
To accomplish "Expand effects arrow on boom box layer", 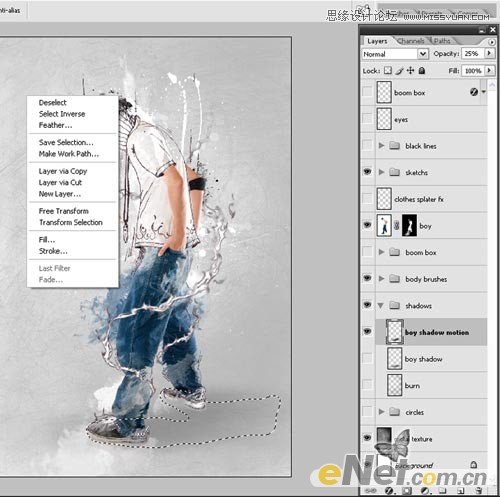I will 484,92.
